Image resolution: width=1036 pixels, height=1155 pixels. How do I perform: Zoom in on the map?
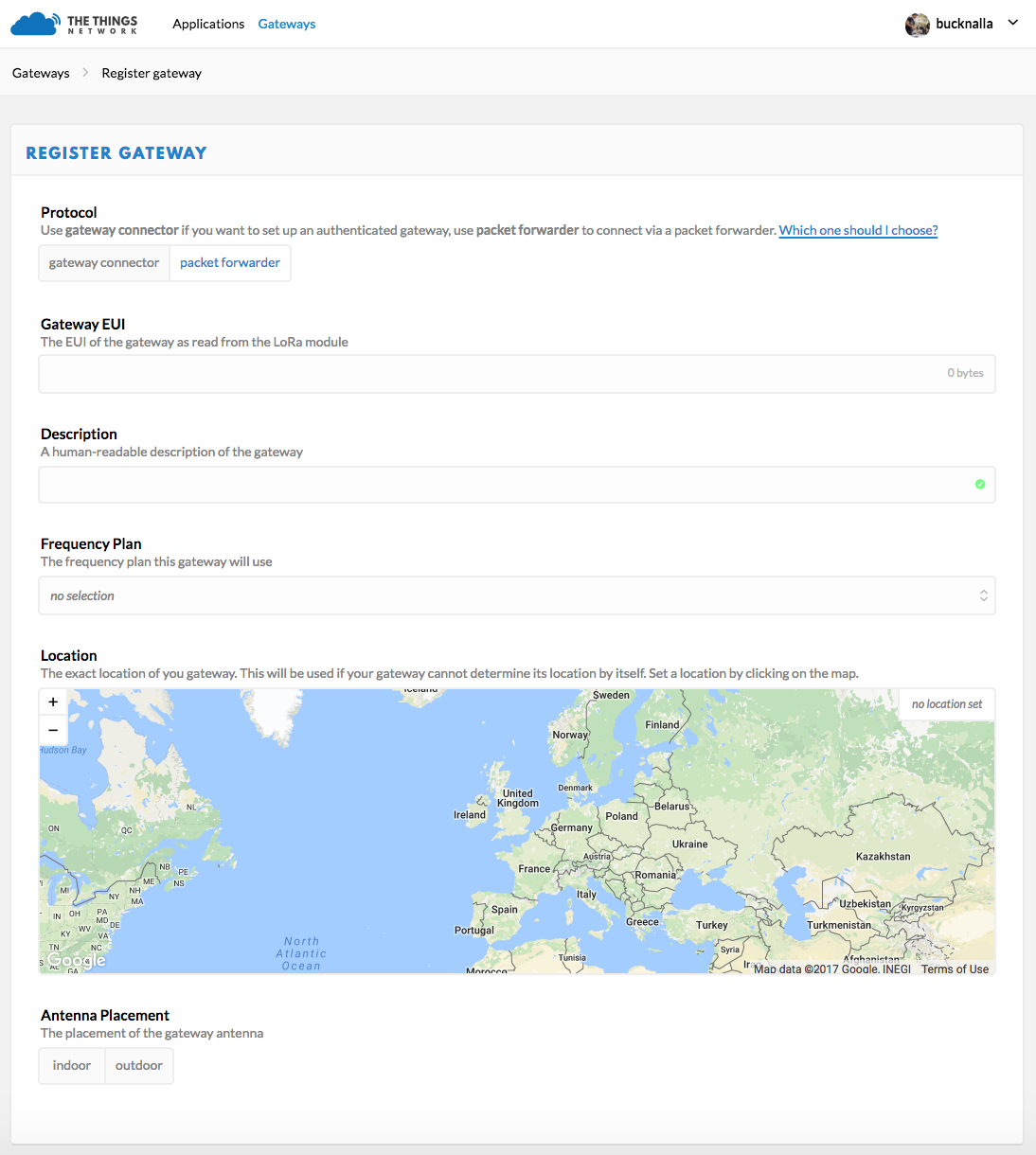coord(53,702)
